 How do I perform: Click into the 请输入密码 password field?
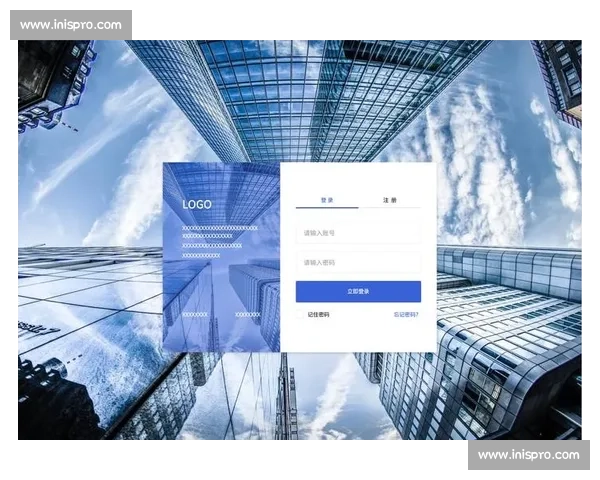pos(358,263)
